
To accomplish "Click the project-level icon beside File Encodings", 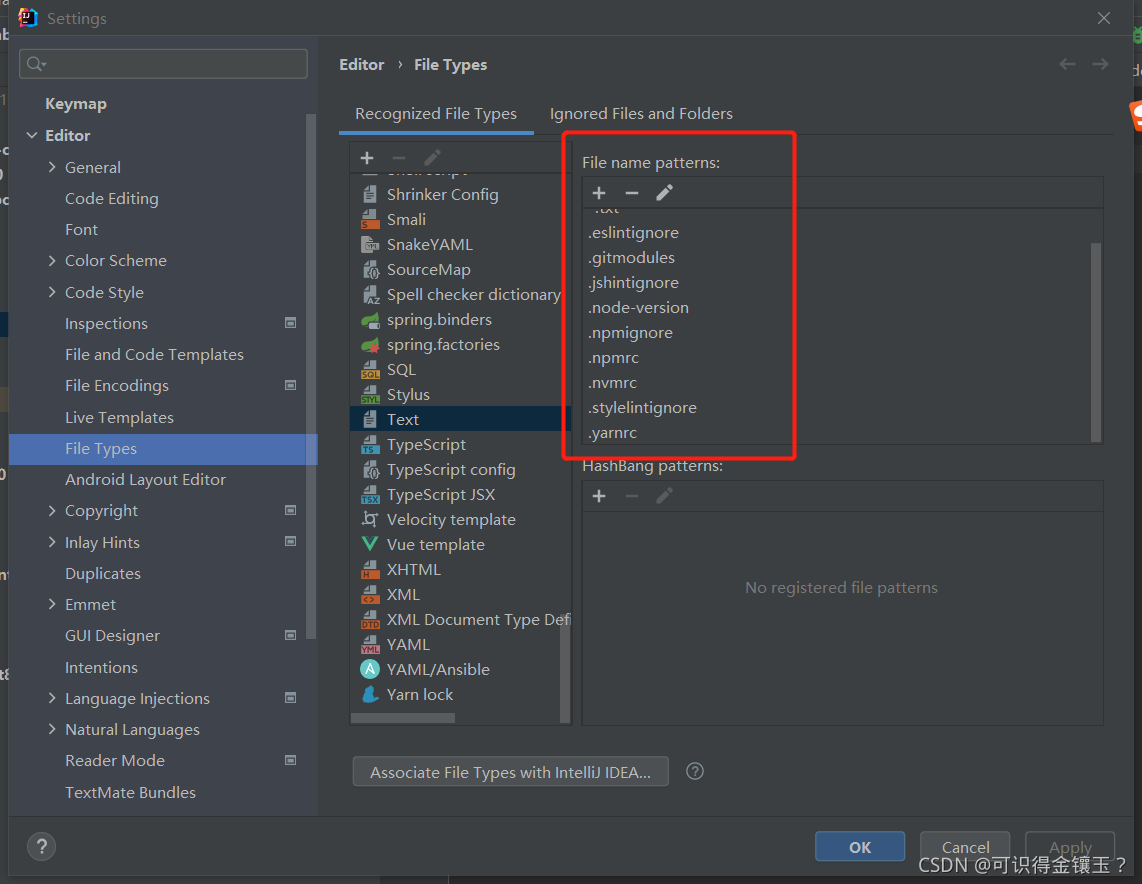I will (290, 385).
